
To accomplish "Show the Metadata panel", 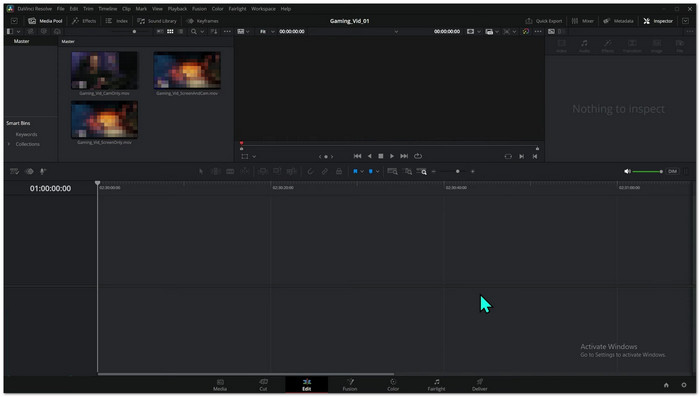I will coord(618,21).
